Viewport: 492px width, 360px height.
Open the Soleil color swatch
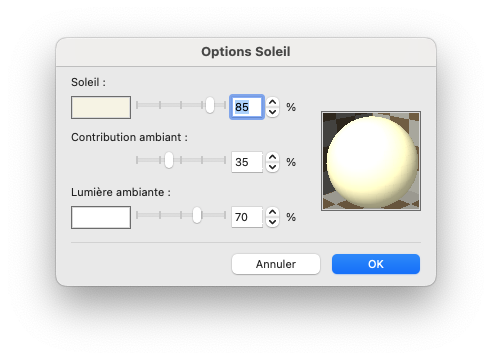[101, 107]
